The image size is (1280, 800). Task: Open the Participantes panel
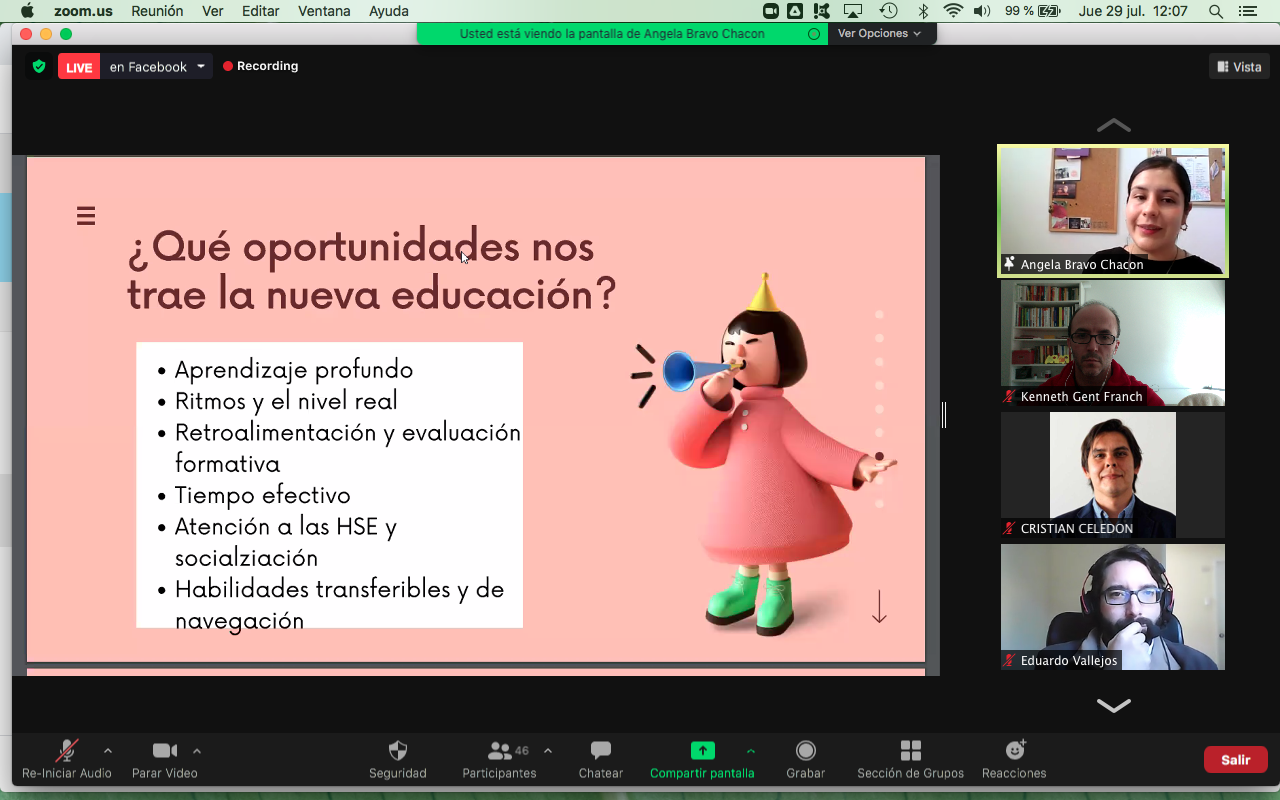click(x=499, y=751)
